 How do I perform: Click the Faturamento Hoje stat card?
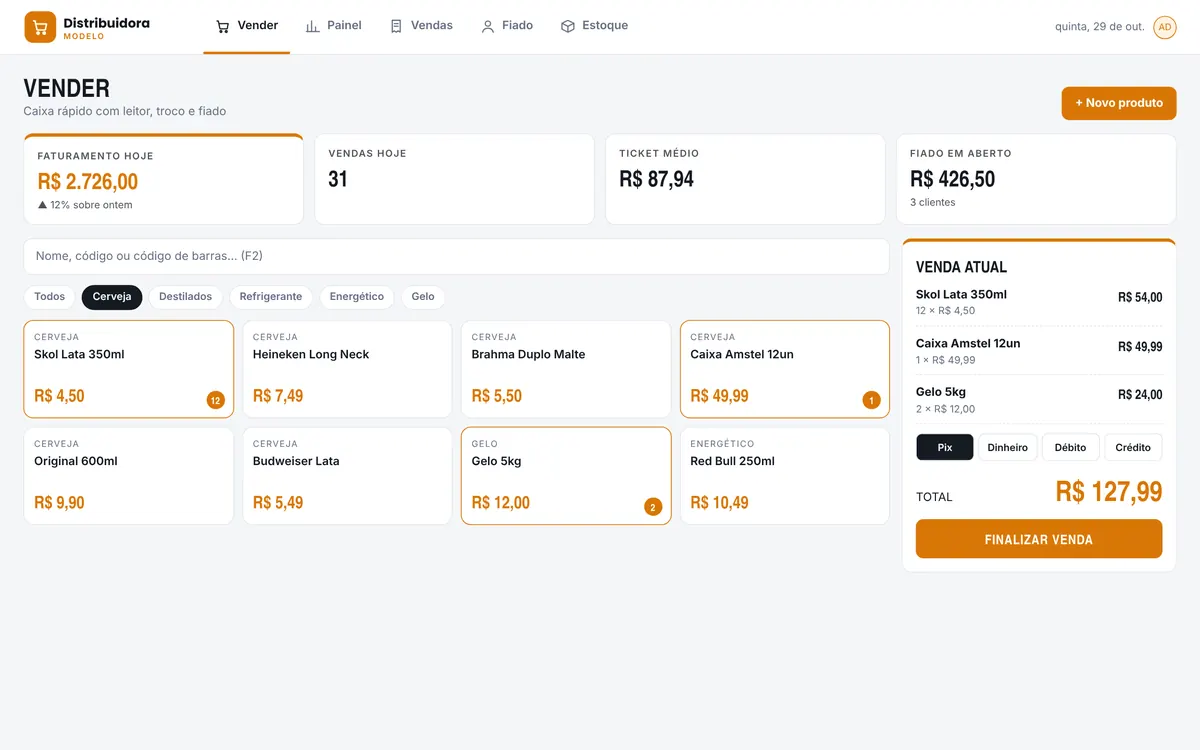tap(164, 179)
